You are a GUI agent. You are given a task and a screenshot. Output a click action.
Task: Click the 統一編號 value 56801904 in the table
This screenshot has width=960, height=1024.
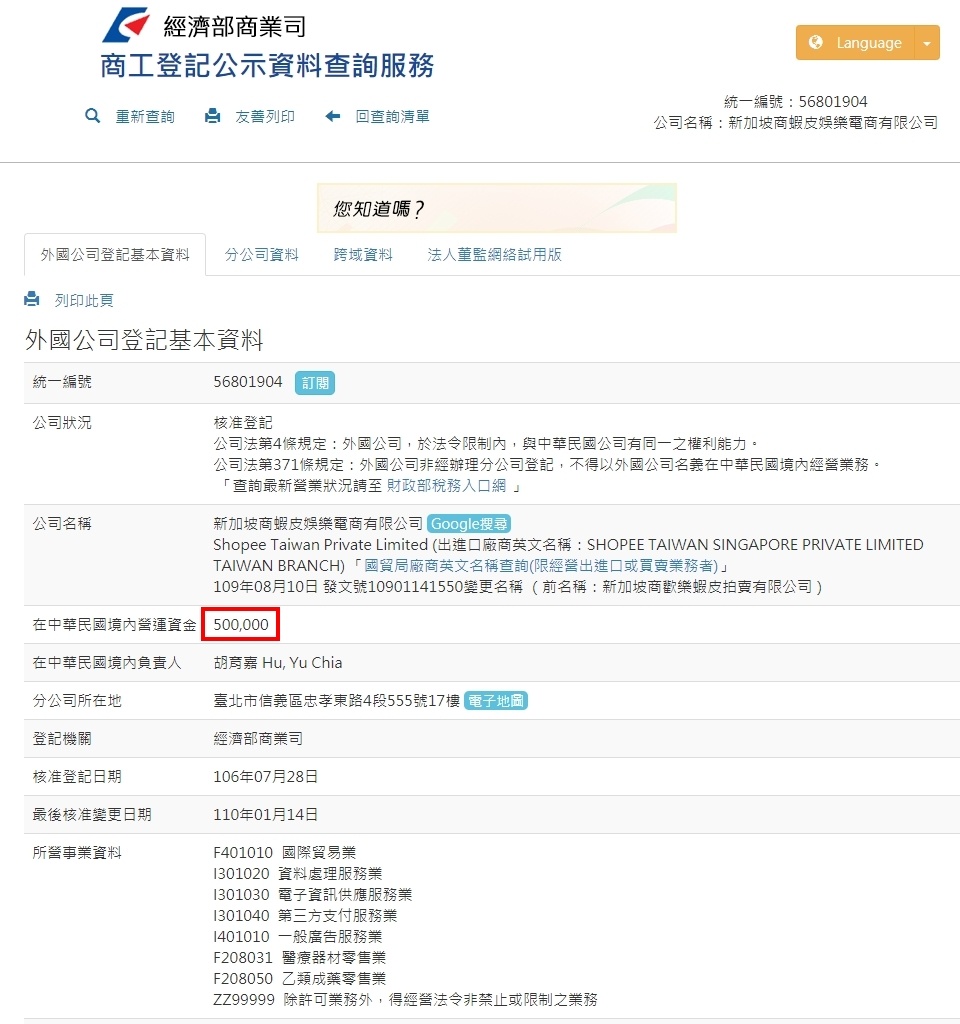tap(248, 382)
